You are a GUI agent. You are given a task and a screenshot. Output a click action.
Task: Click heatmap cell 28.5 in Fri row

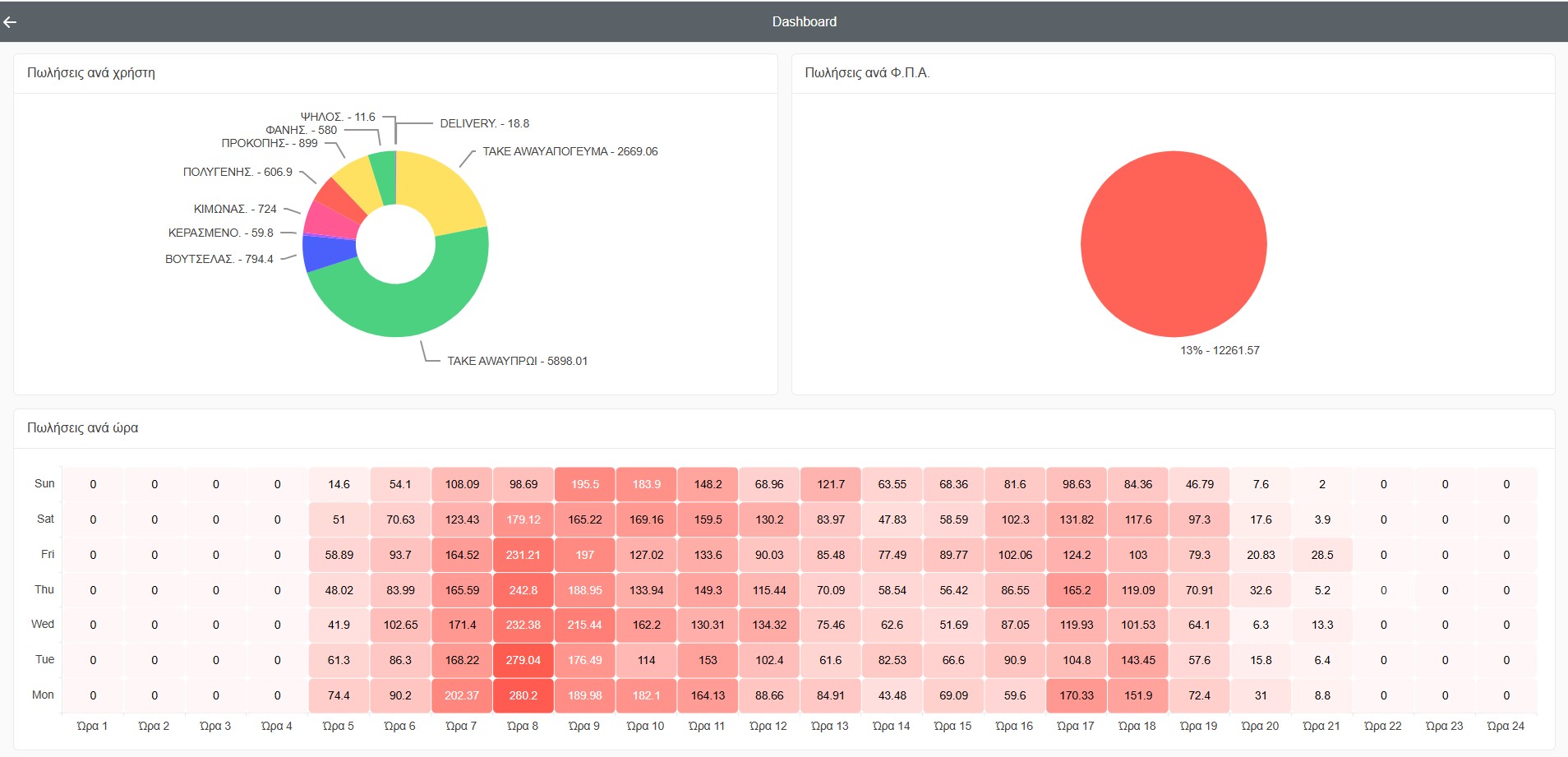(x=1322, y=555)
